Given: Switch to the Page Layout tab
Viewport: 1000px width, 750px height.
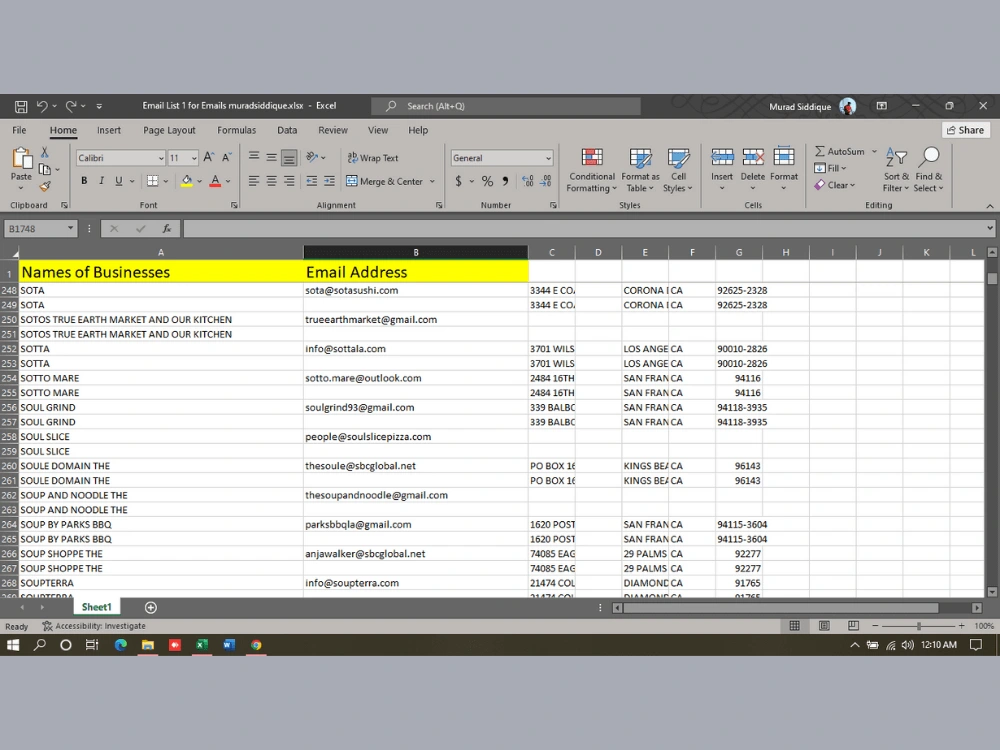Looking at the screenshot, I should pyautogui.click(x=169, y=130).
